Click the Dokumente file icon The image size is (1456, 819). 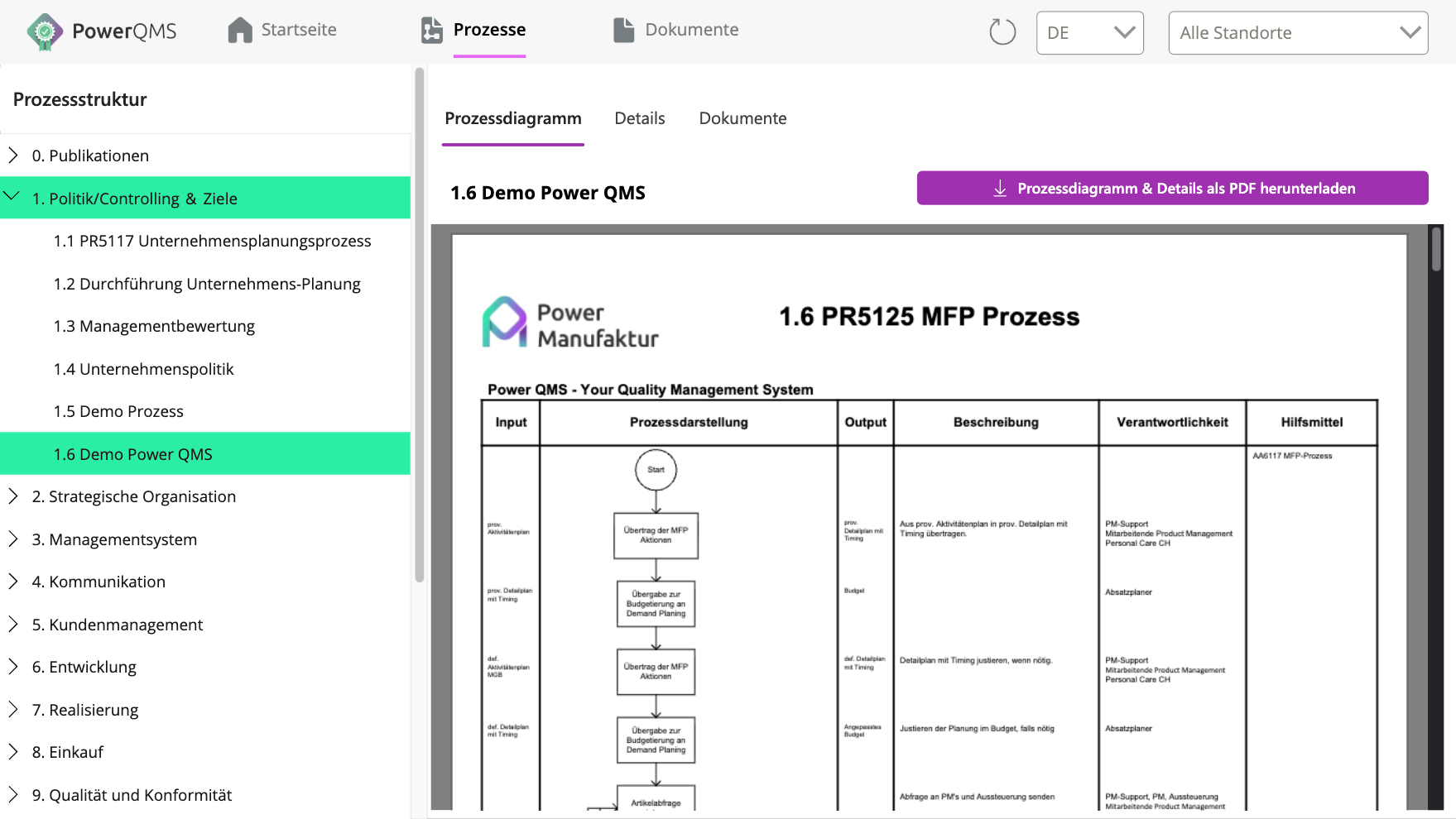click(623, 30)
